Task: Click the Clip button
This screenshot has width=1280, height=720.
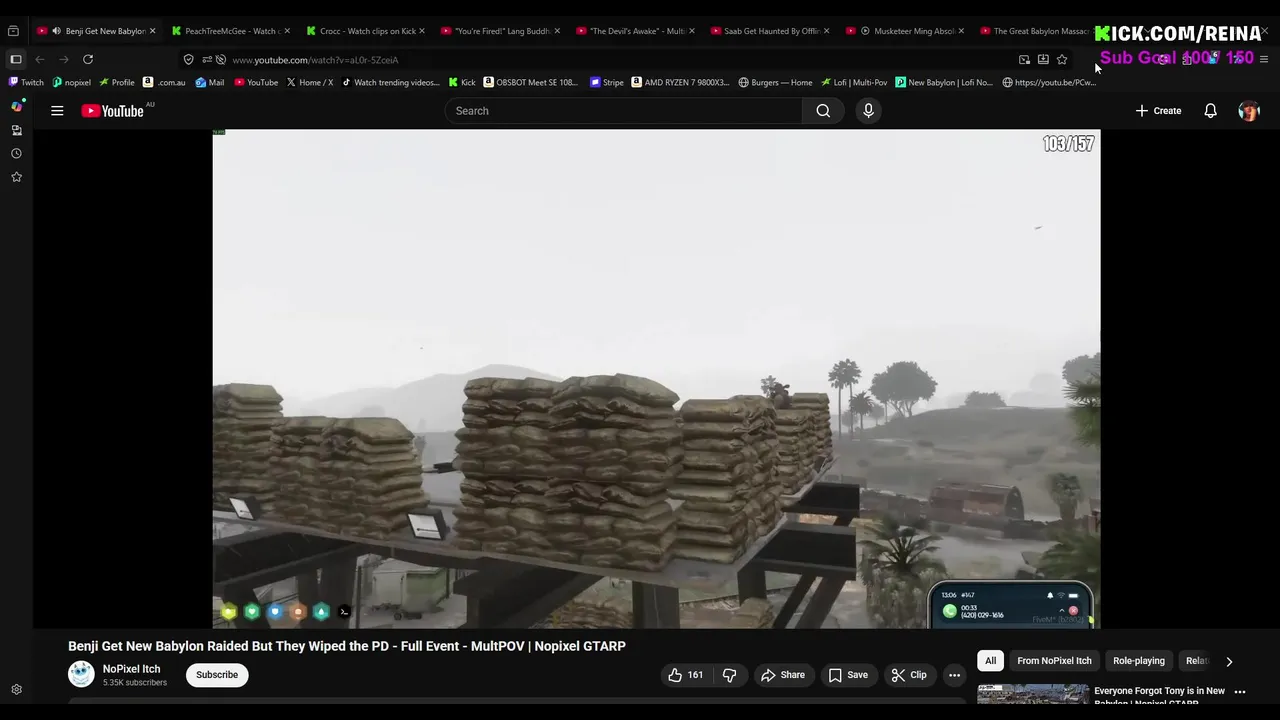Action: pos(908,675)
